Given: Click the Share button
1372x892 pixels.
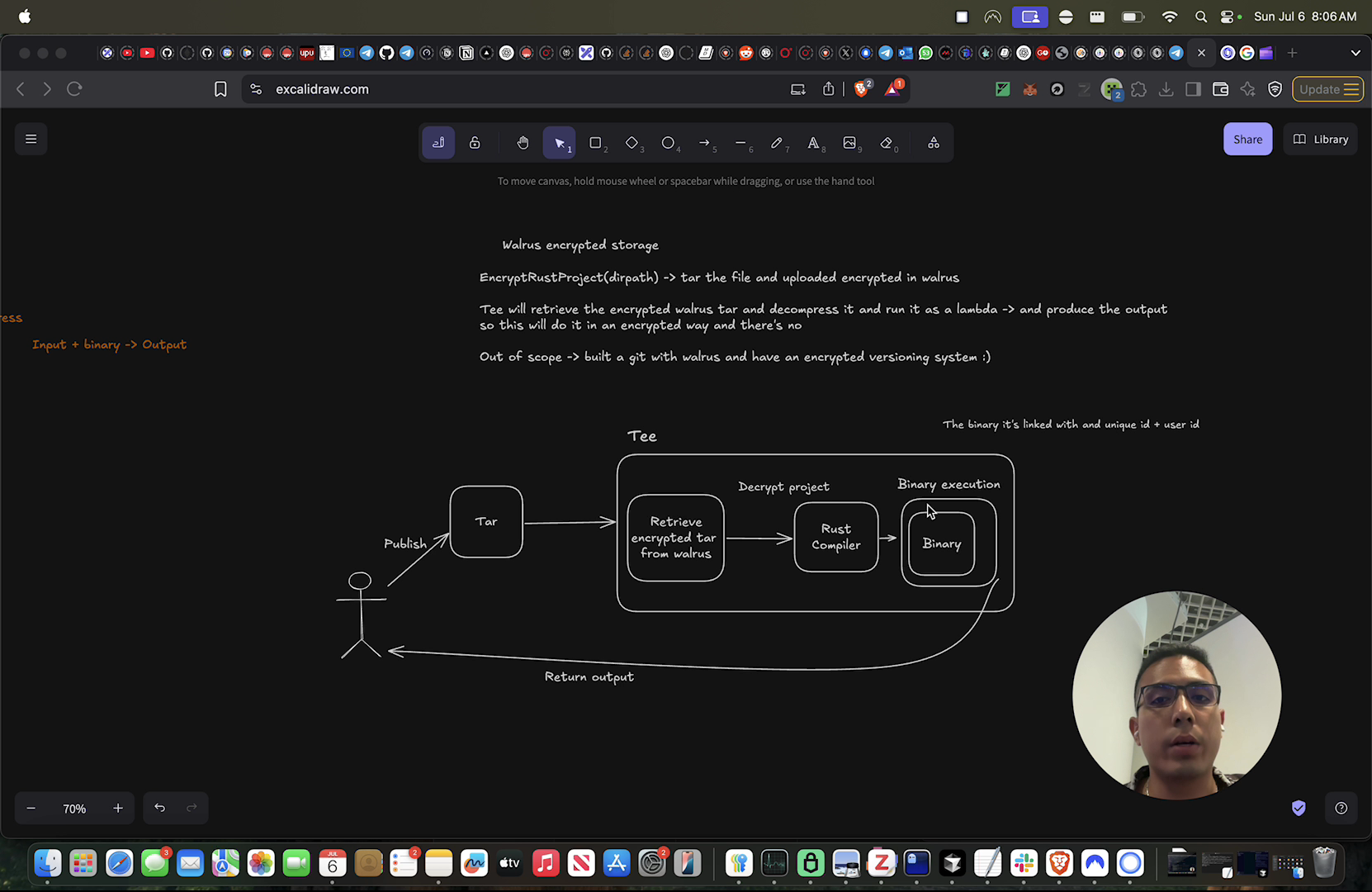Looking at the screenshot, I should click(x=1247, y=139).
